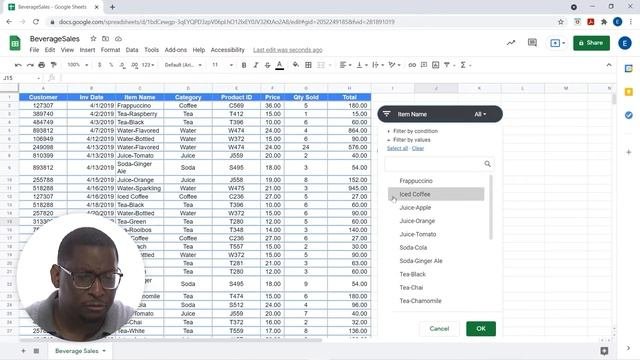
Task: Click OK in filter panel
Action: 481,329
